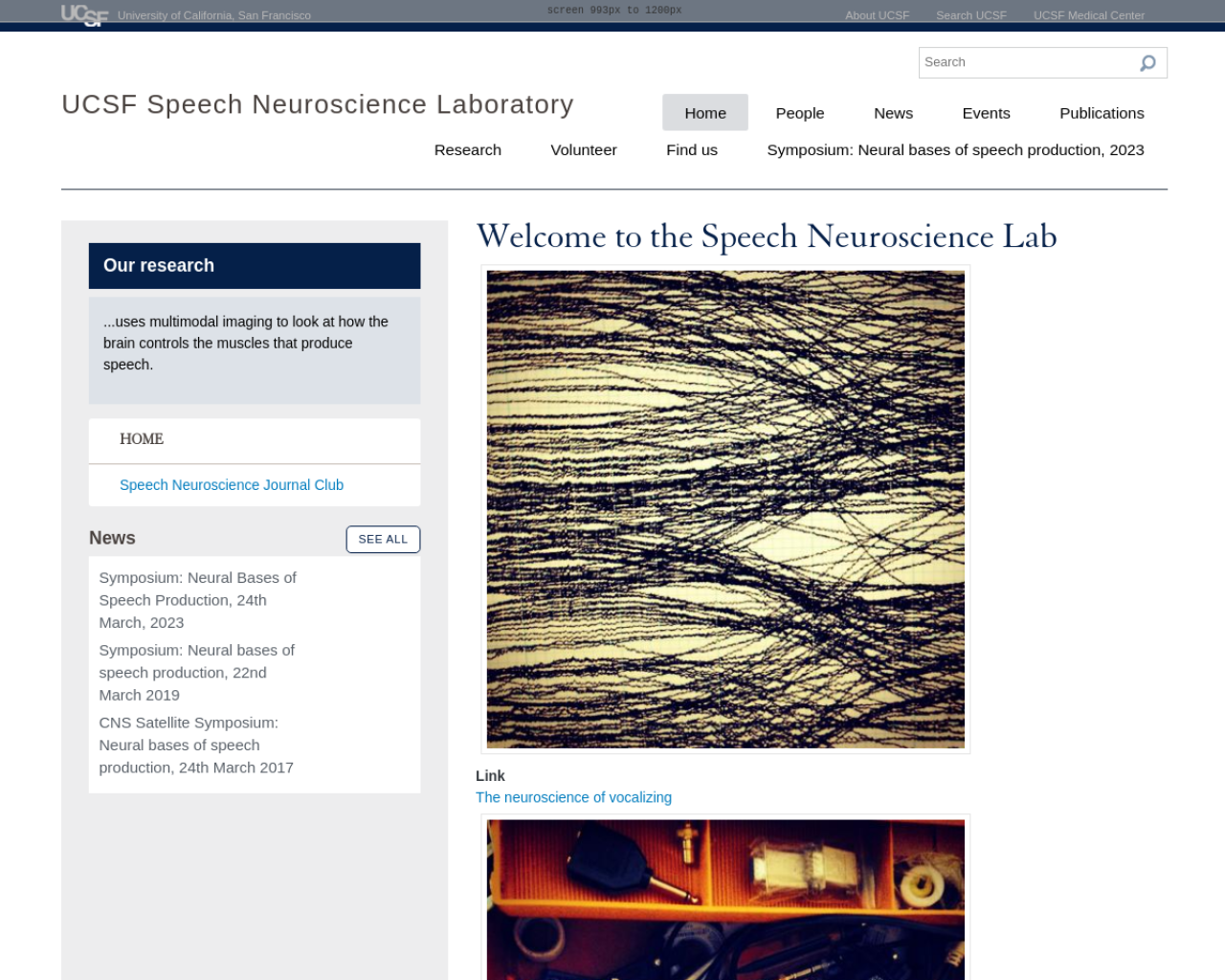Open the Publications menu item
This screenshot has width=1225, height=980.
coord(1102,113)
